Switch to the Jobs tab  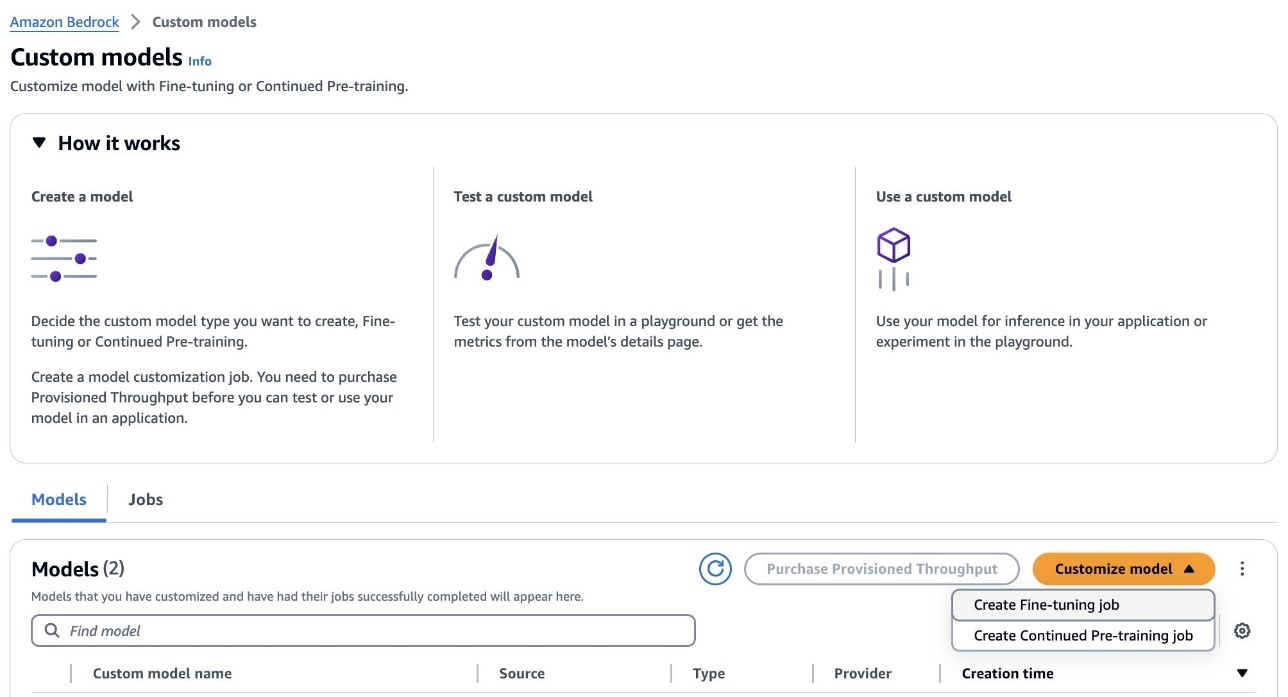[x=145, y=499]
